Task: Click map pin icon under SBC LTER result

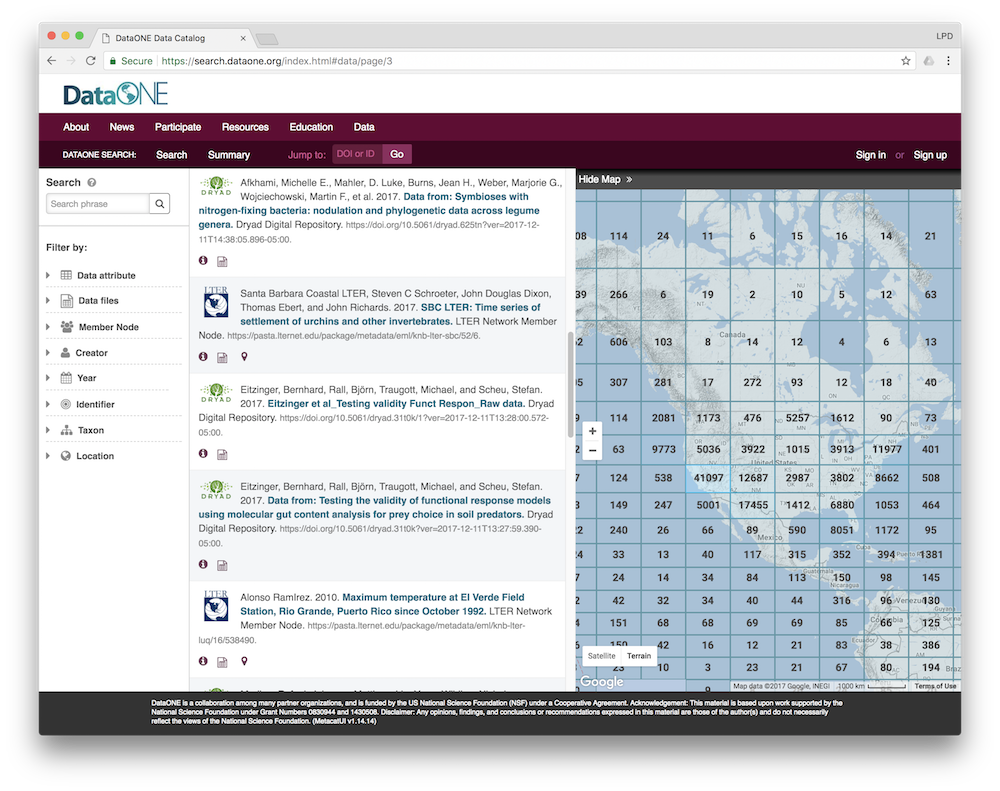Action: pyautogui.click(x=244, y=357)
